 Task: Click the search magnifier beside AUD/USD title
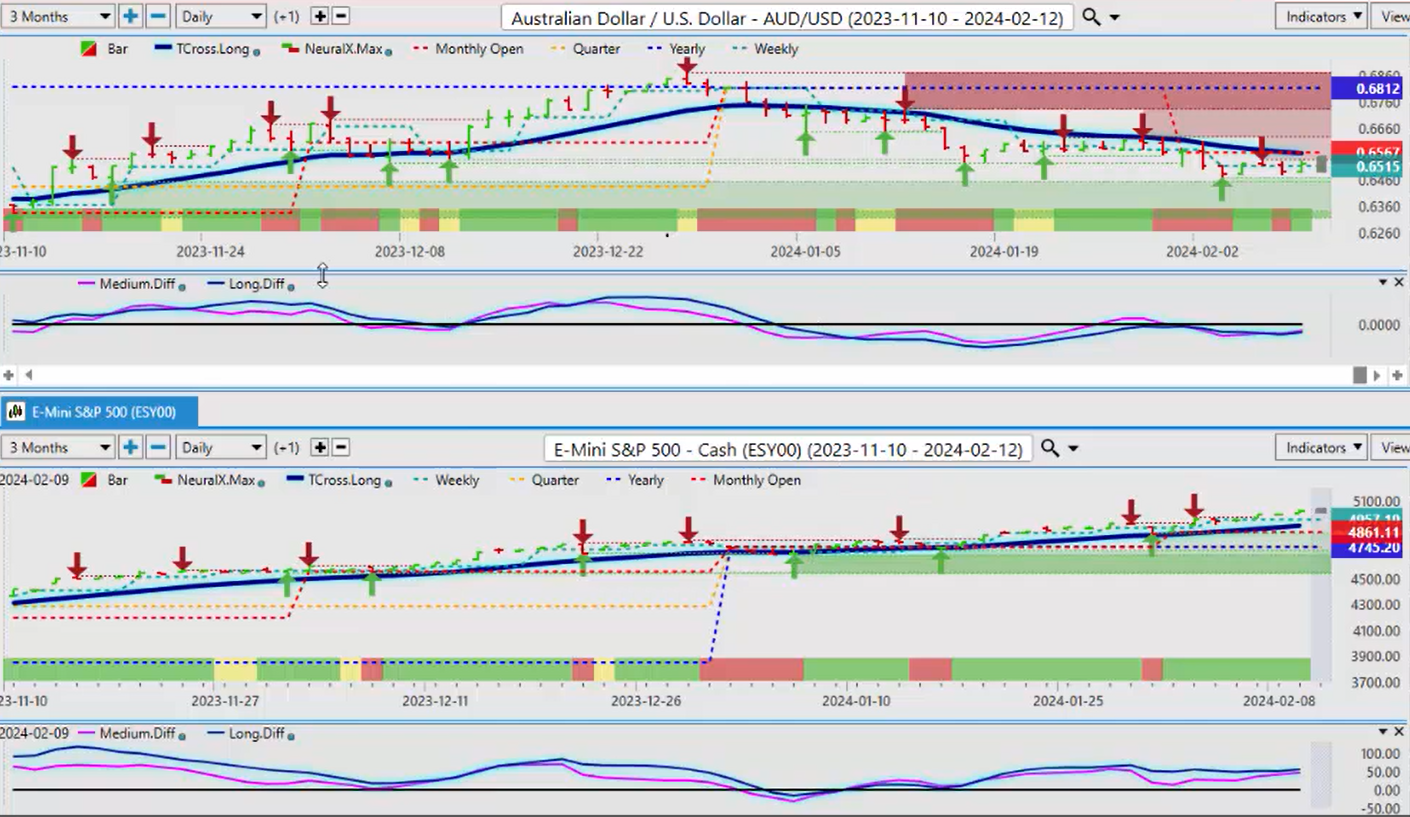[x=1091, y=17]
